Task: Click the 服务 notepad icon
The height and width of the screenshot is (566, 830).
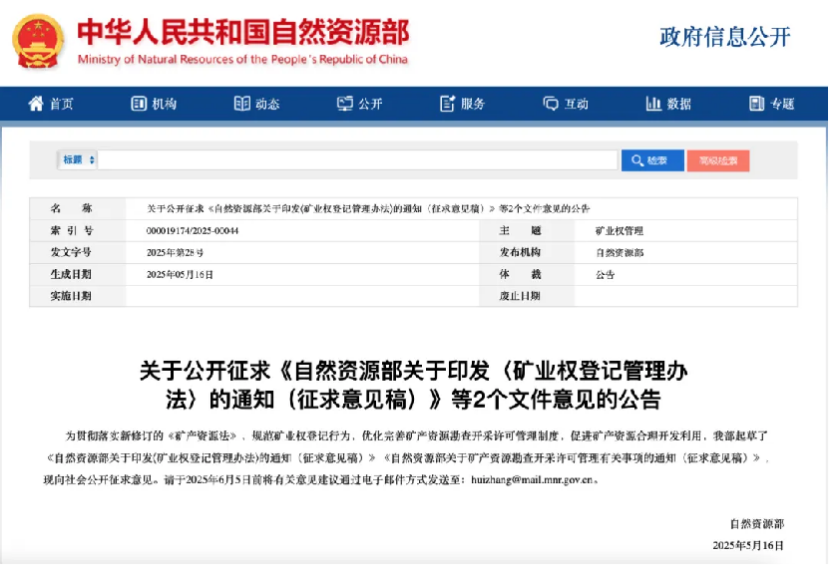Action: [447, 103]
